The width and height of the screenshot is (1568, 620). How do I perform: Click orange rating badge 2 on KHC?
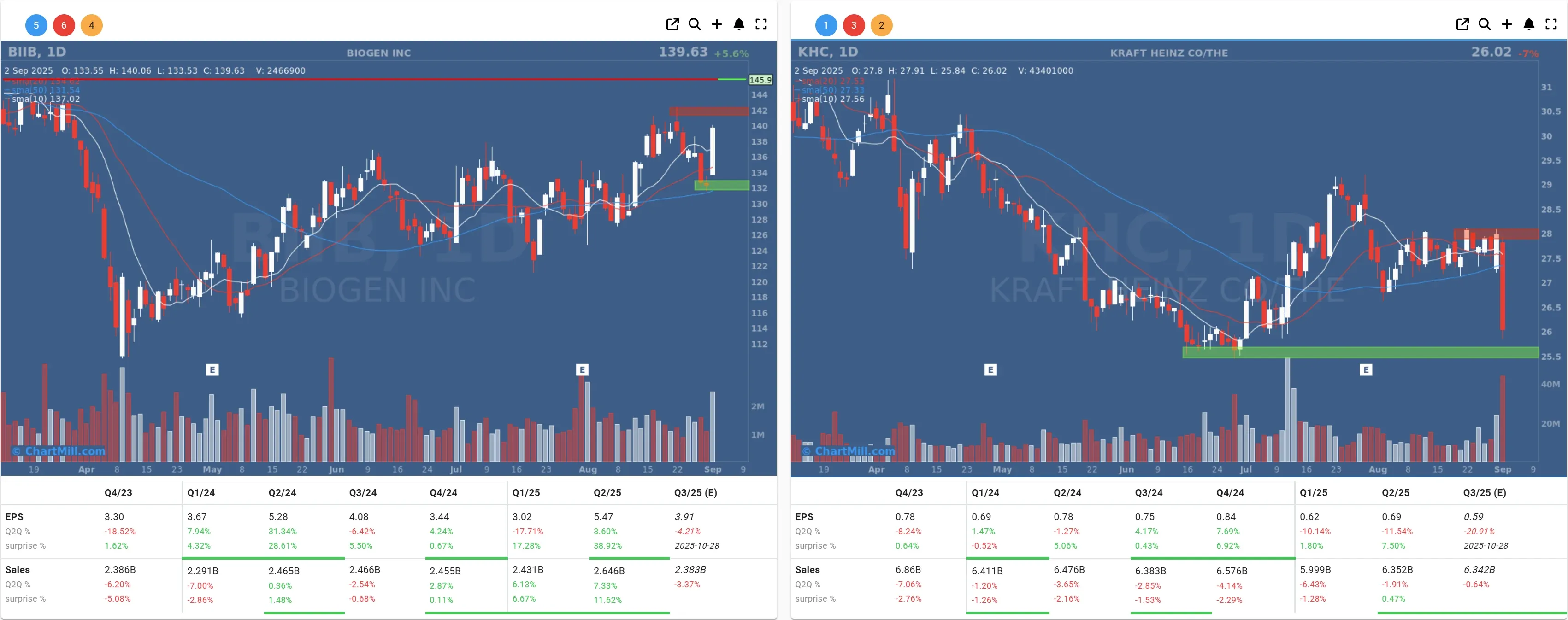(882, 25)
